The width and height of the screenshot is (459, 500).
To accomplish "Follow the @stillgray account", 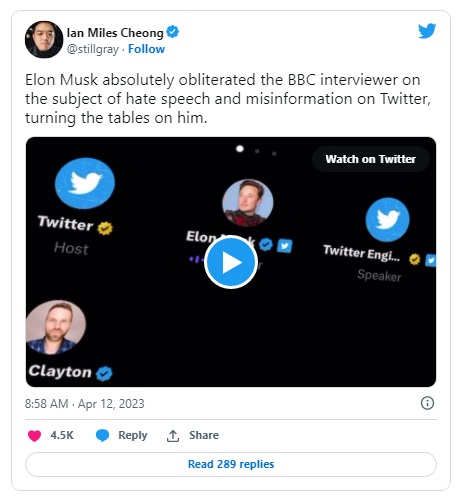I will pyautogui.click(x=146, y=49).
